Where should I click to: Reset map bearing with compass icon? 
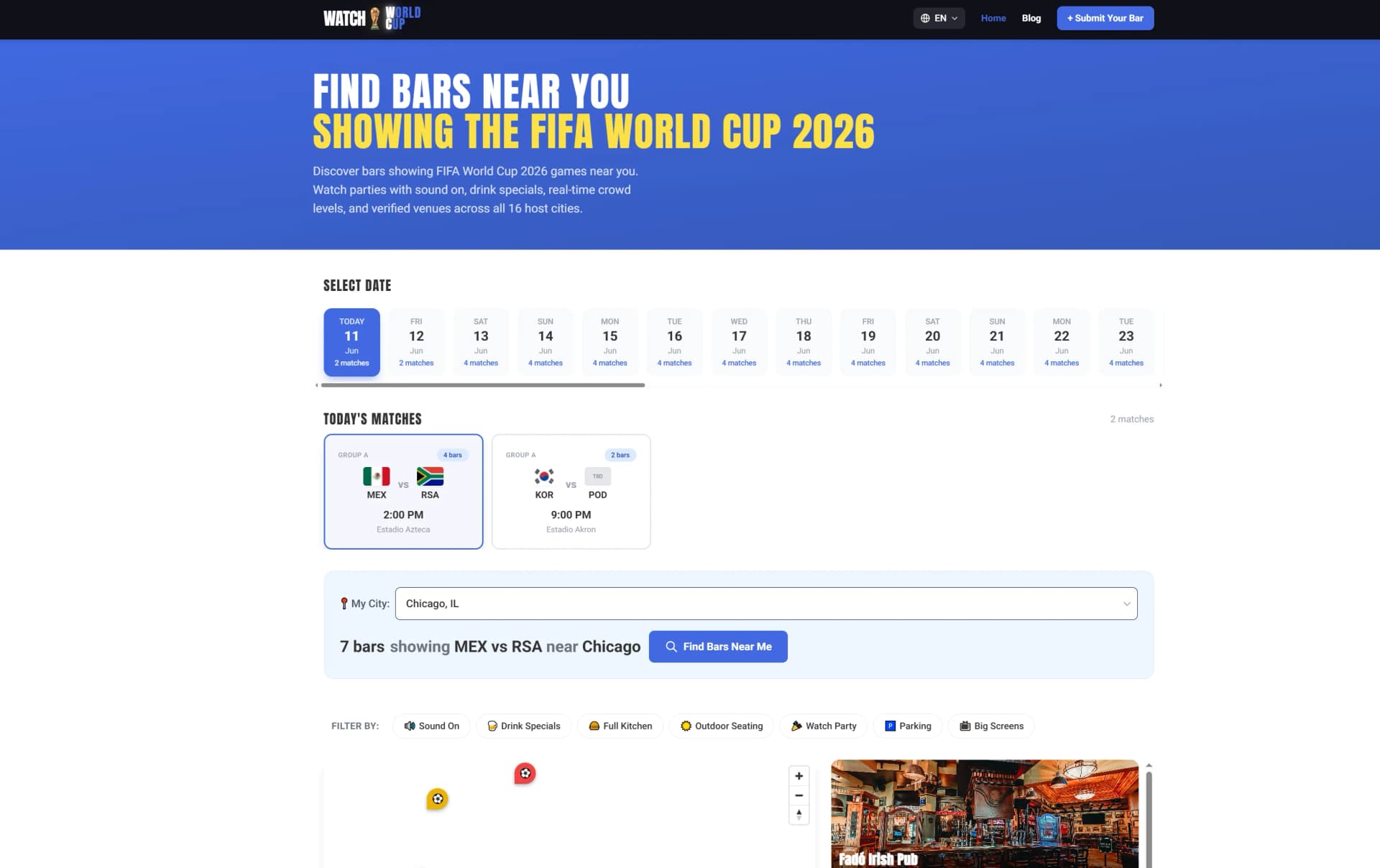click(x=799, y=815)
